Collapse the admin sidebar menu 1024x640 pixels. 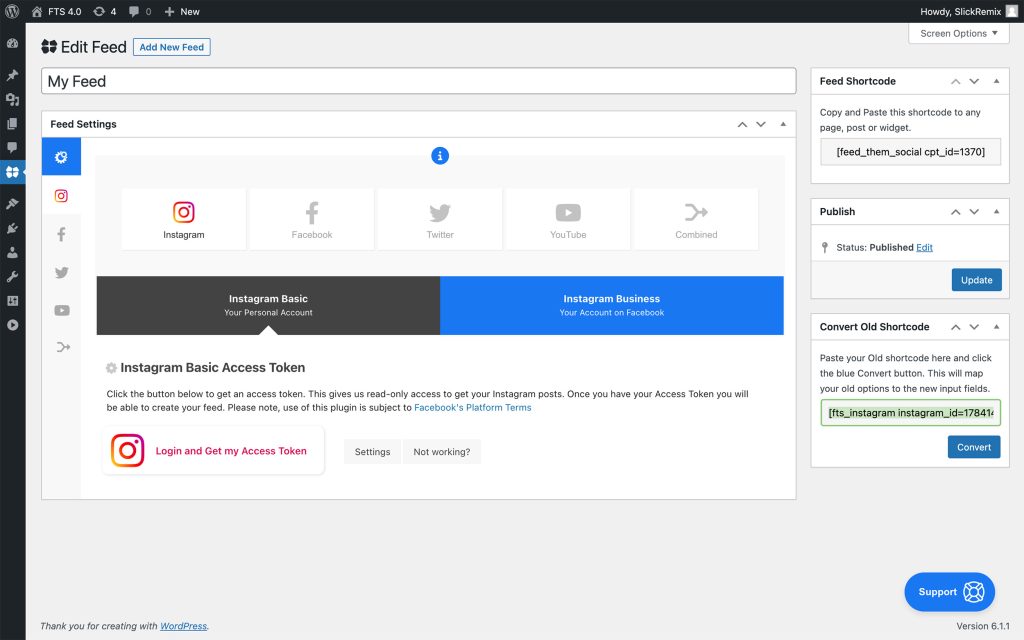[x=12, y=325]
